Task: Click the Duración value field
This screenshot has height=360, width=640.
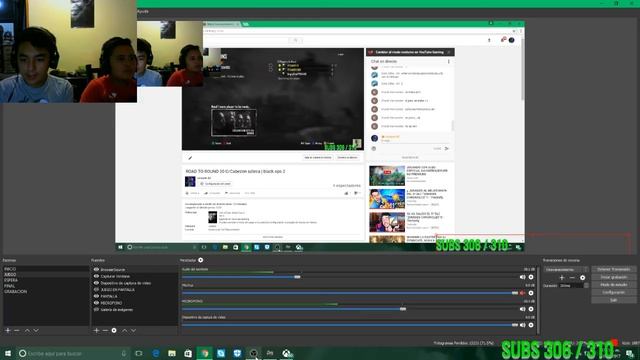Action: (571, 286)
